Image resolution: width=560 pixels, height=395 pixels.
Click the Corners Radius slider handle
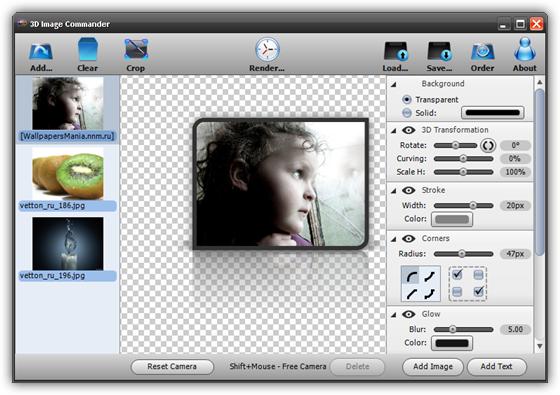point(462,254)
